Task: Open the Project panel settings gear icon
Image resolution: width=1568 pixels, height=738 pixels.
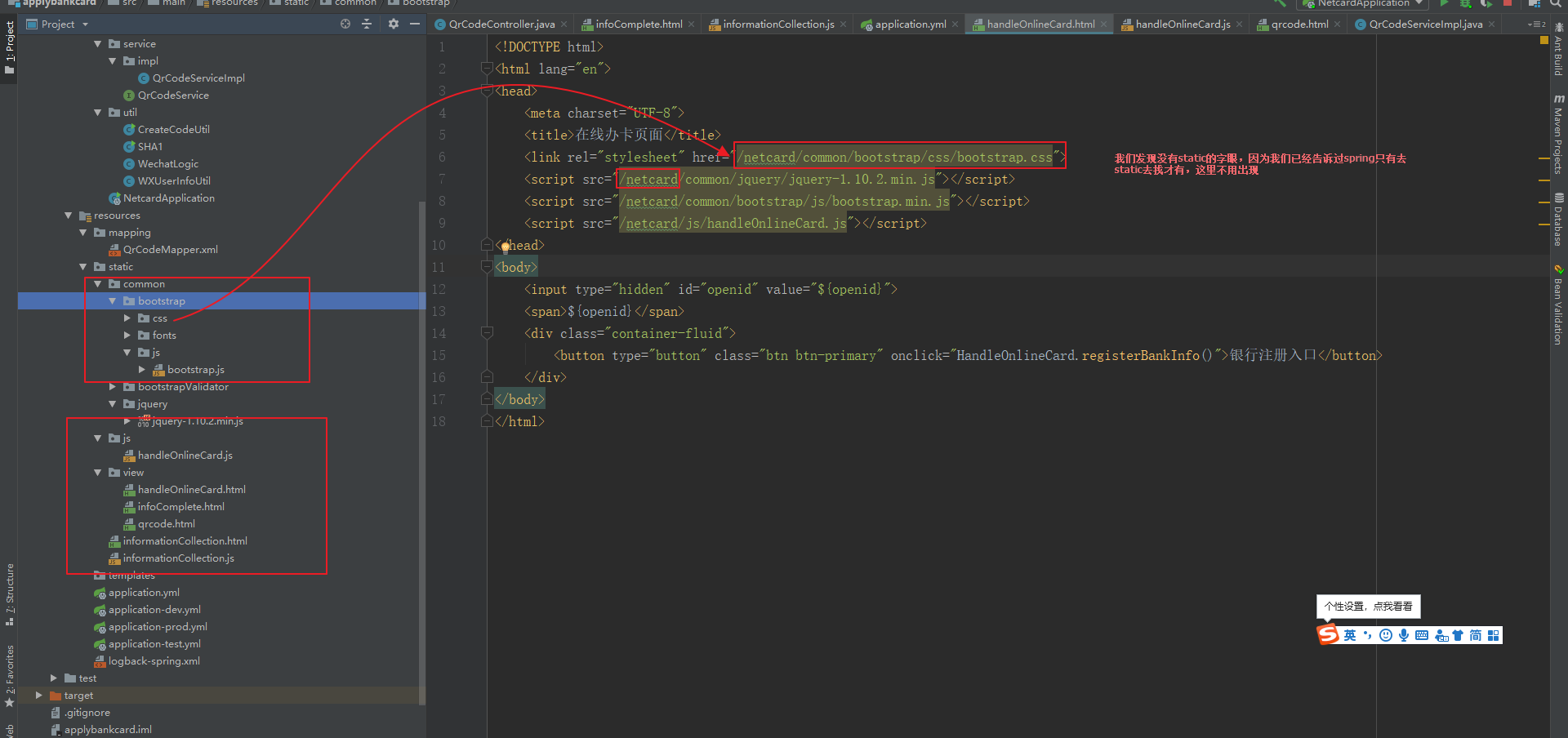Action: pos(393,24)
